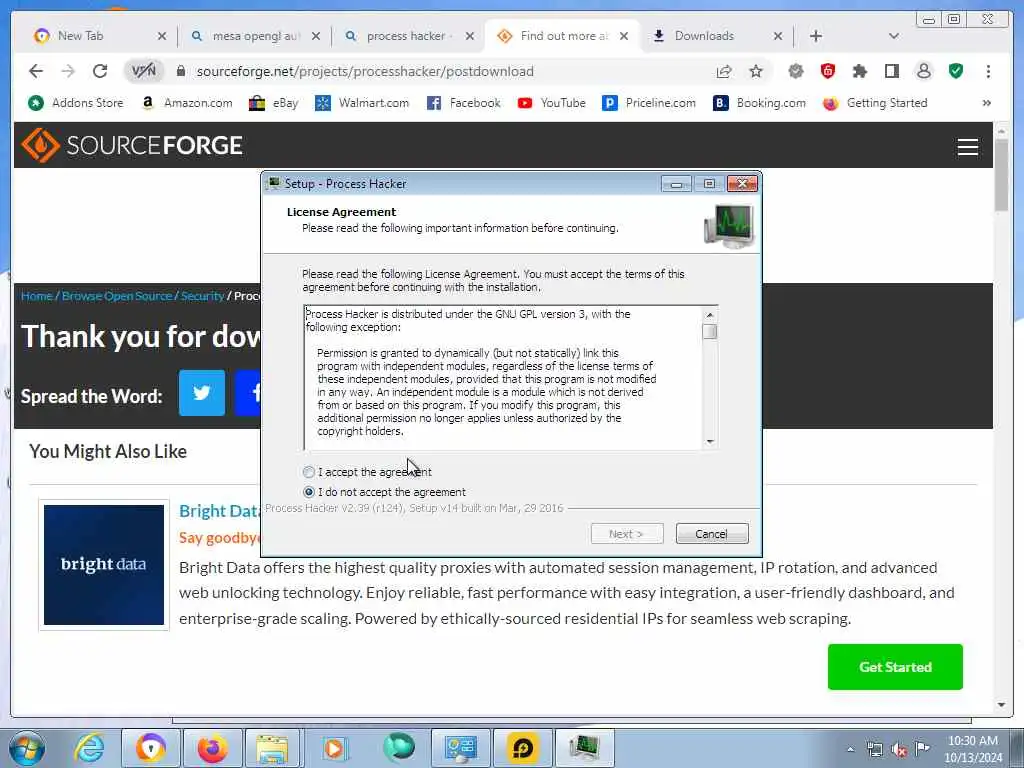Bookmark this page with star icon

pos(756,71)
